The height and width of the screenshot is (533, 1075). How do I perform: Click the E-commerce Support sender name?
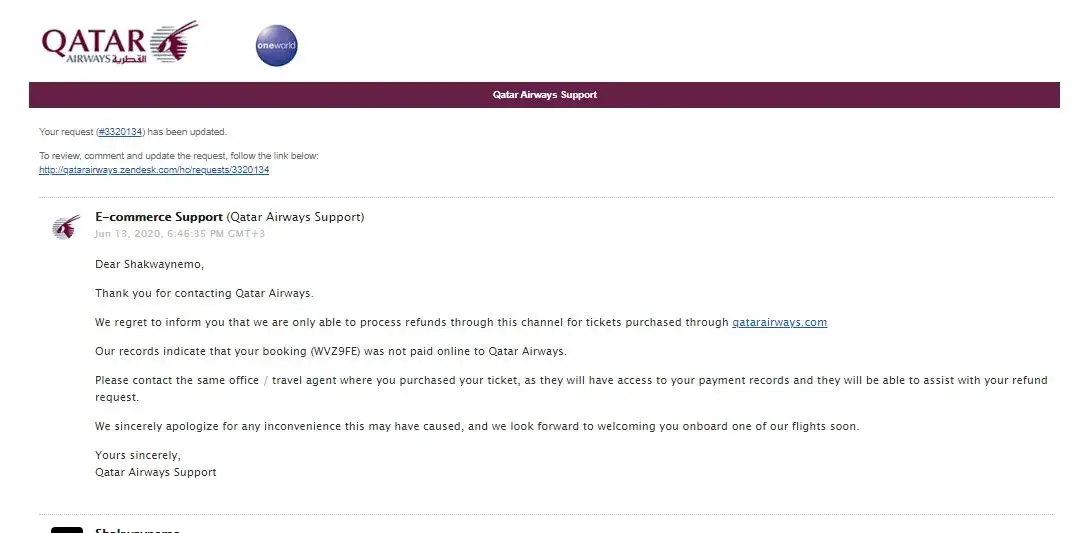159,217
